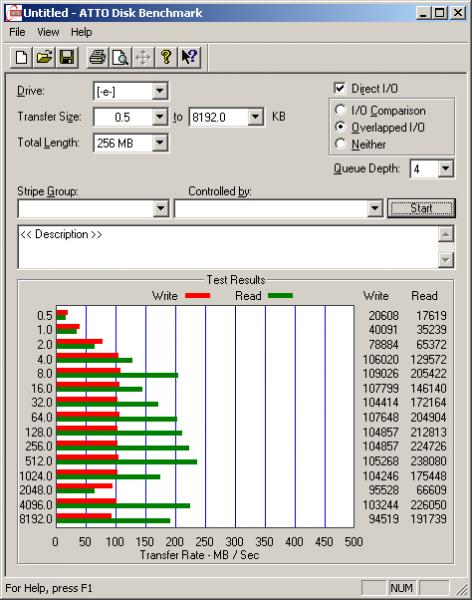Print results with the printer icon
472x600 pixels.
click(x=98, y=58)
